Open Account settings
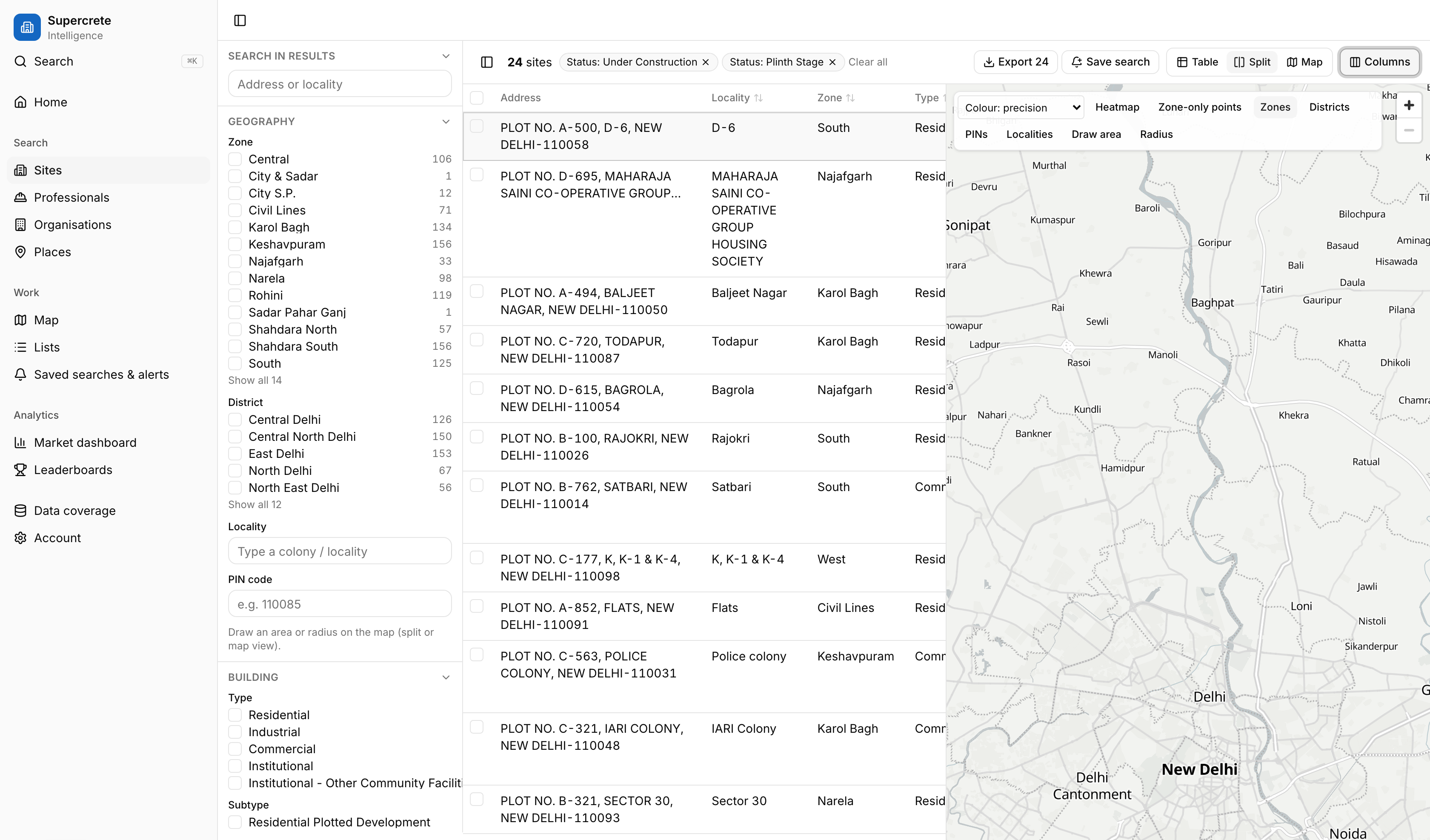This screenshot has width=1430, height=840. (x=108, y=538)
